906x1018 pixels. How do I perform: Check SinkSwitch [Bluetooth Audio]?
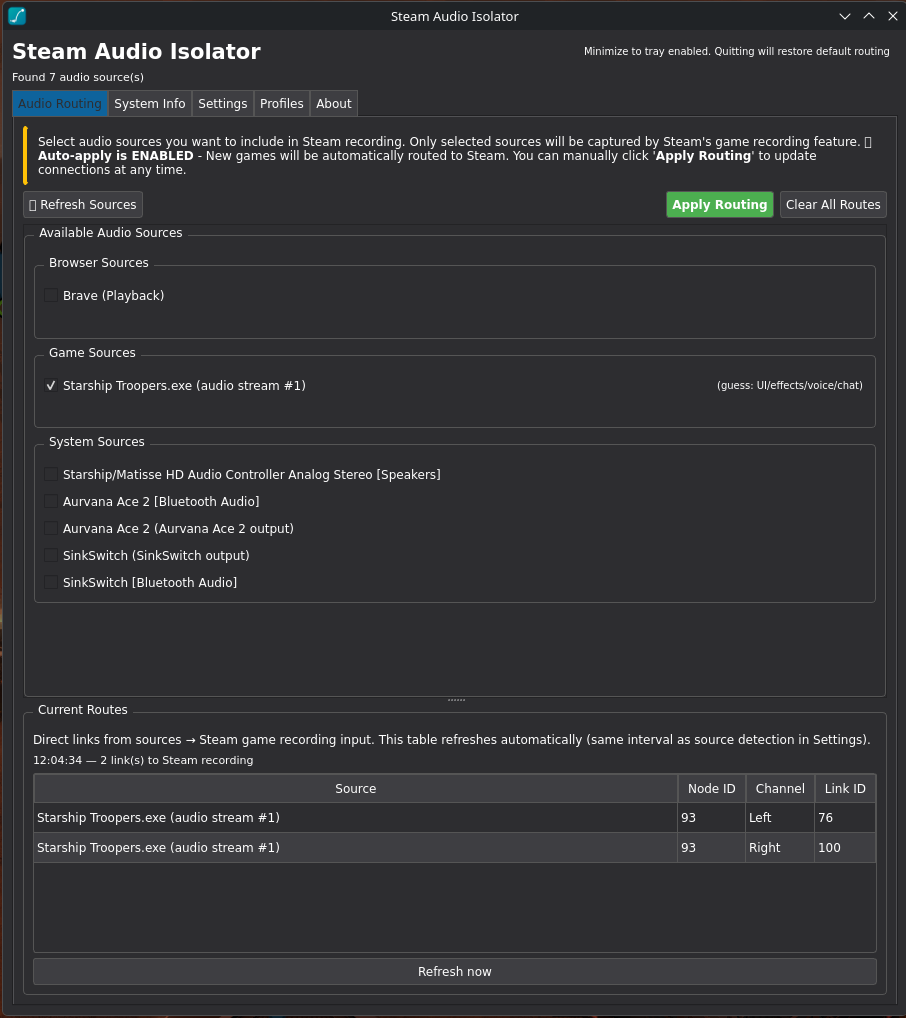[x=51, y=582]
